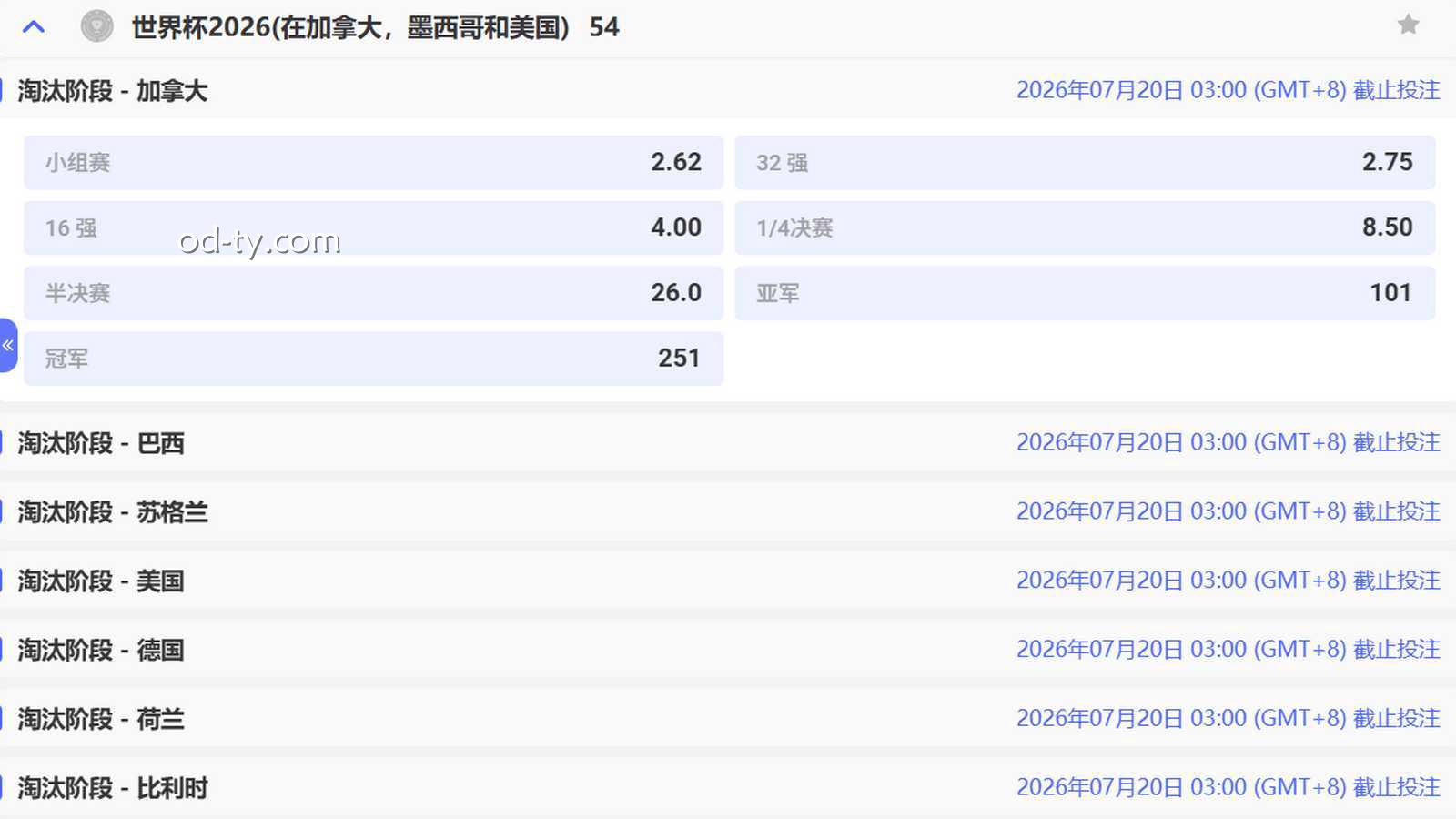Select 32 强 odds 2.75 for Canada
Image resolution: width=1456 pixels, height=819 pixels.
(x=1084, y=163)
